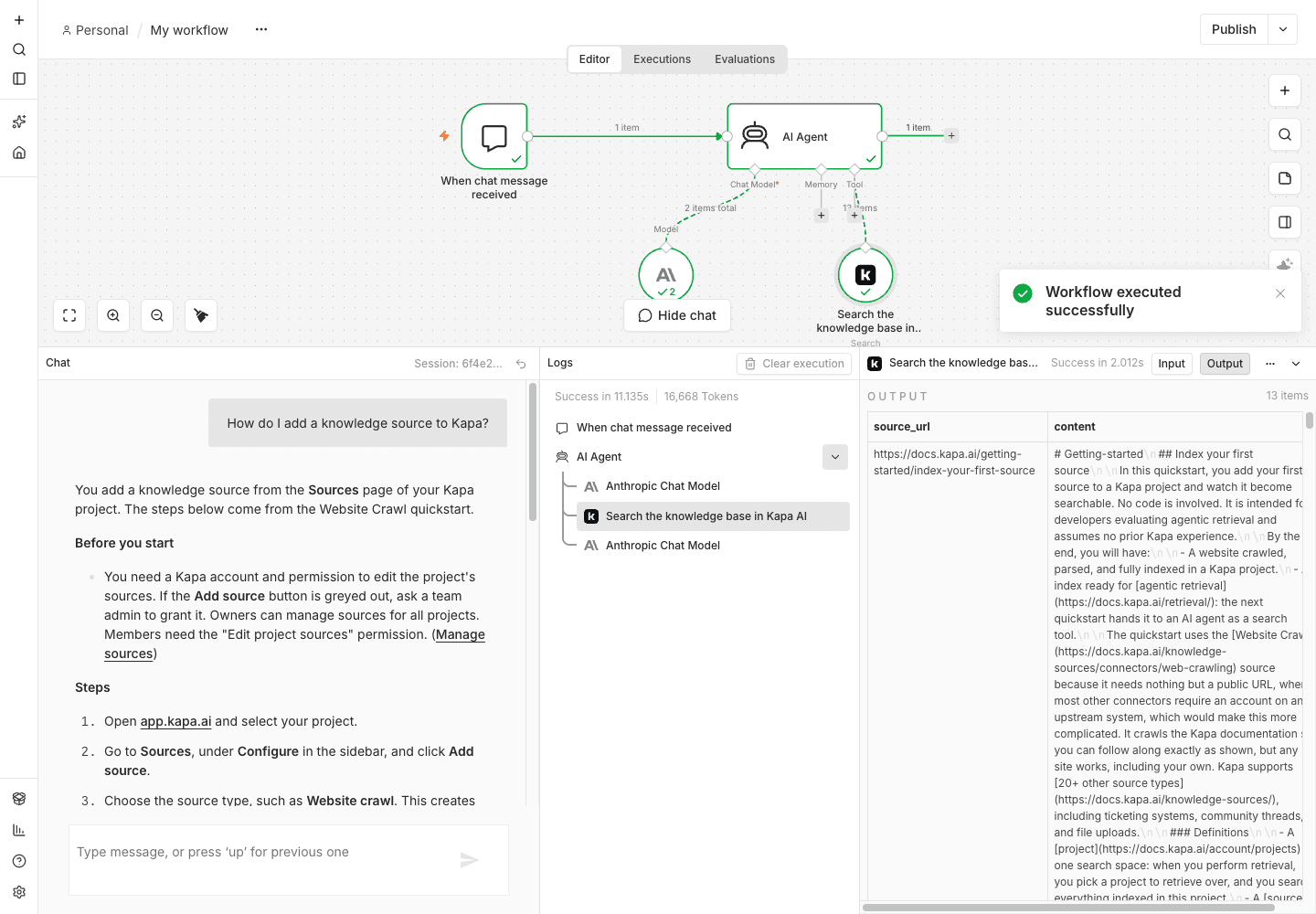Viewport: 1316px width, 914px height.
Task: Tidy up the workflow with the broom icon
Action: tap(201, 315)
